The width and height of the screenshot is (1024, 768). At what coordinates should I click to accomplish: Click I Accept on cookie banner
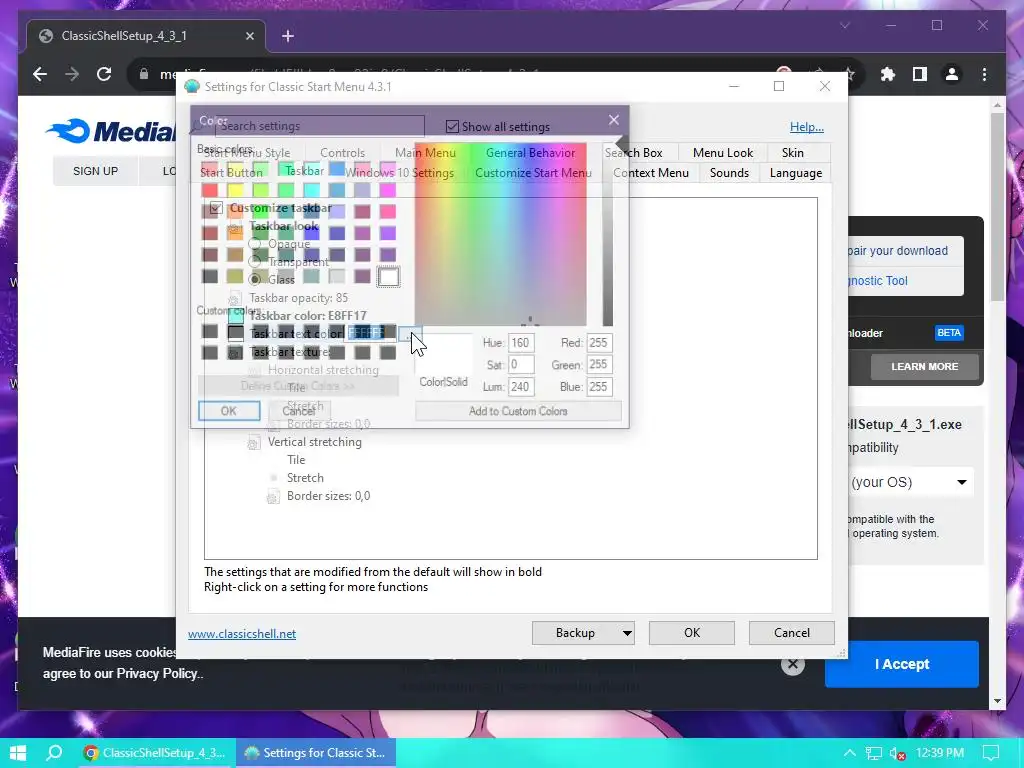click(x=902, y=664)
